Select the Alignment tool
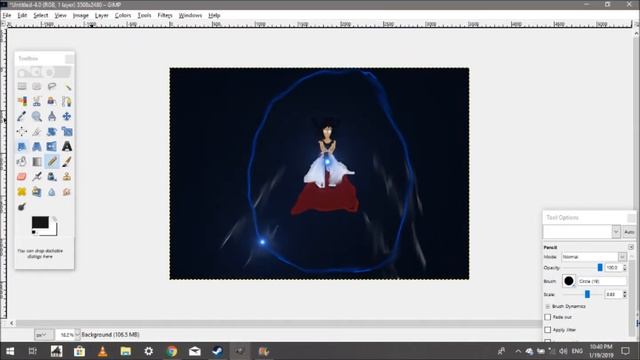The height and width of the screenshot is (360, 640). click(22, 131)
